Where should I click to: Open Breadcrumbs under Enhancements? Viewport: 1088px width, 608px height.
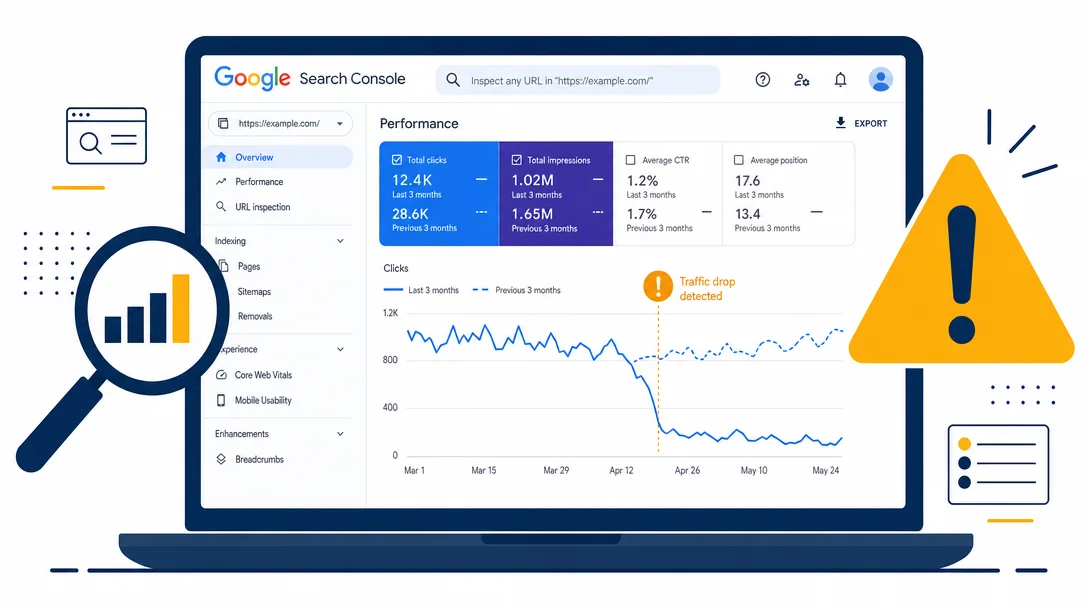[x=260, y=459]
